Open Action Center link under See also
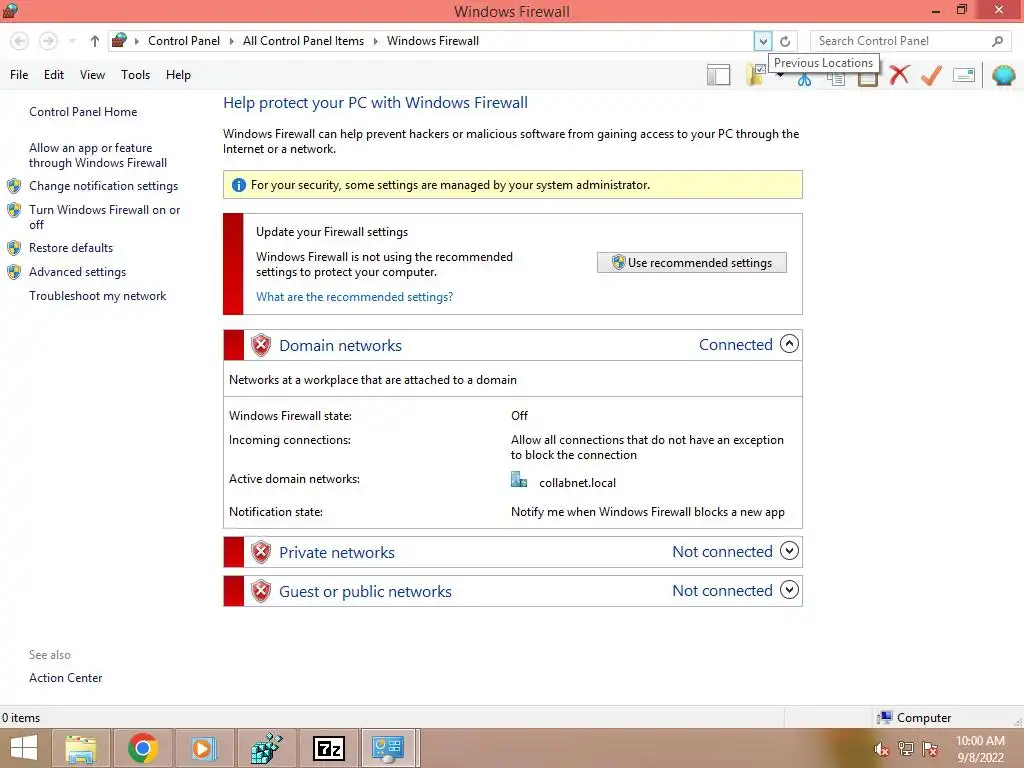1024x768 pixels. coord(65,678)
